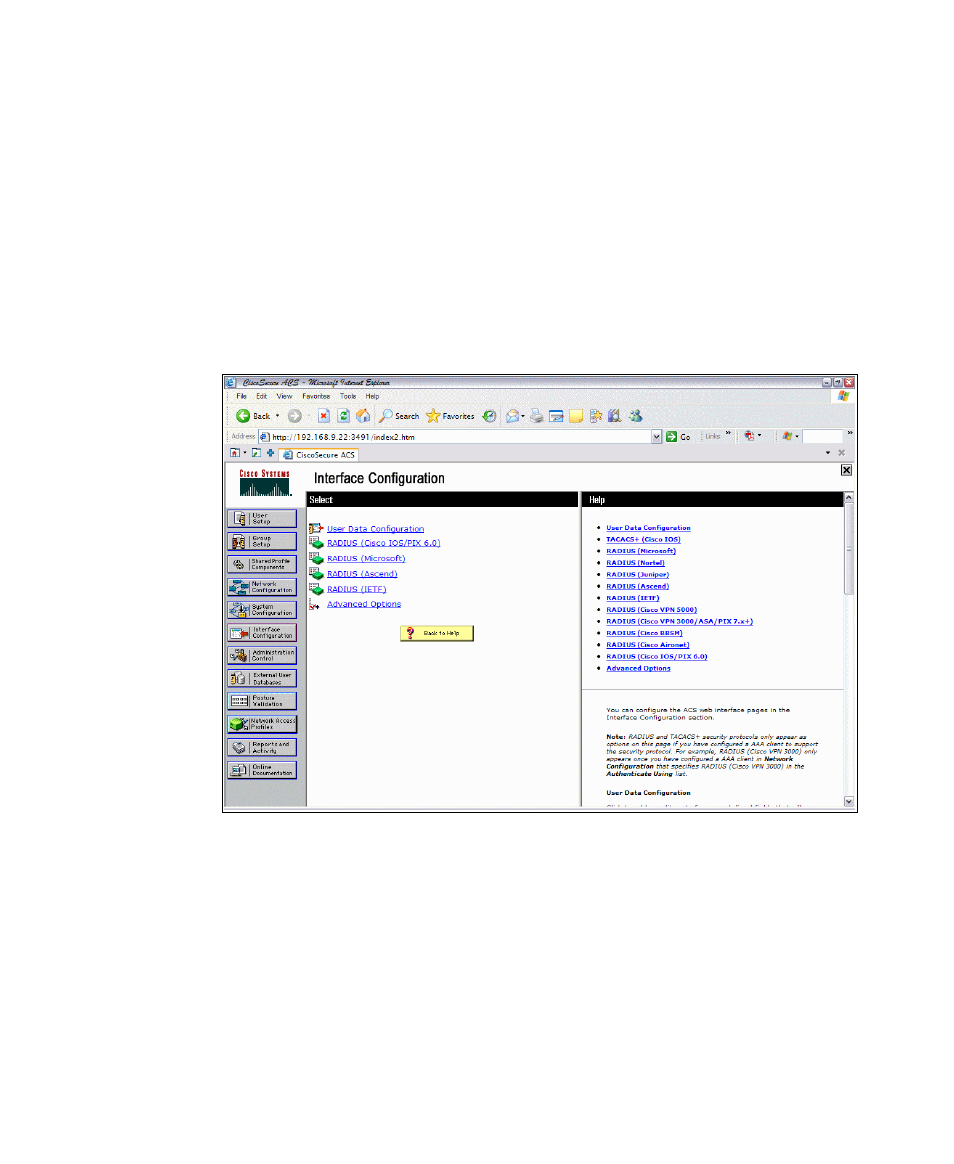Open TACACS+ (Cisco IOS) help link
Screen dimensions: 954x1164
(x=643, y=540)
